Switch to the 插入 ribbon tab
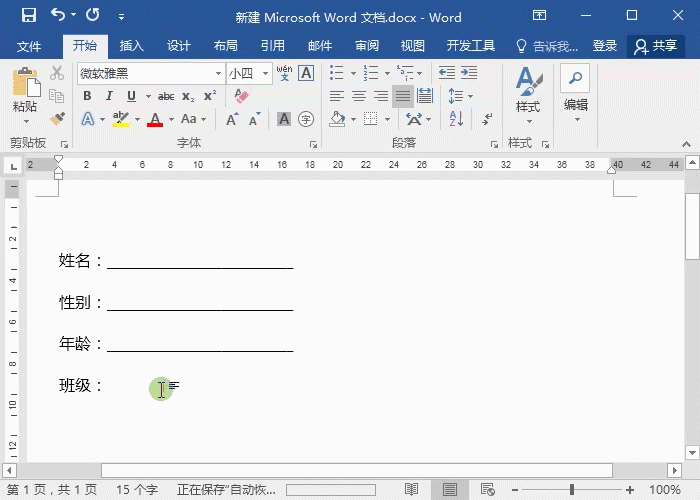This screenshot has height=500, width=700. (x=132, y=46)
